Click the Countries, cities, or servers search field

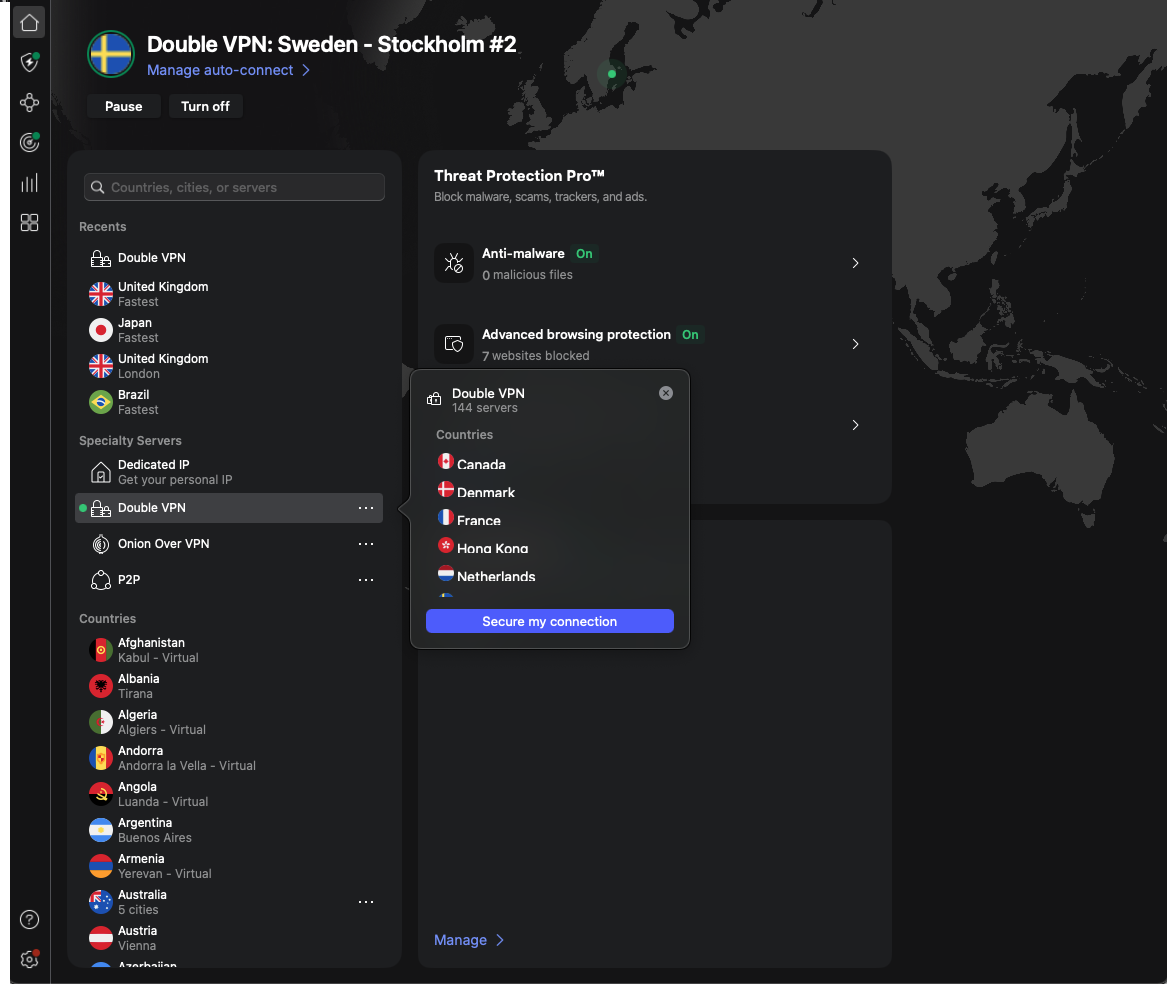tap(234, 188)
